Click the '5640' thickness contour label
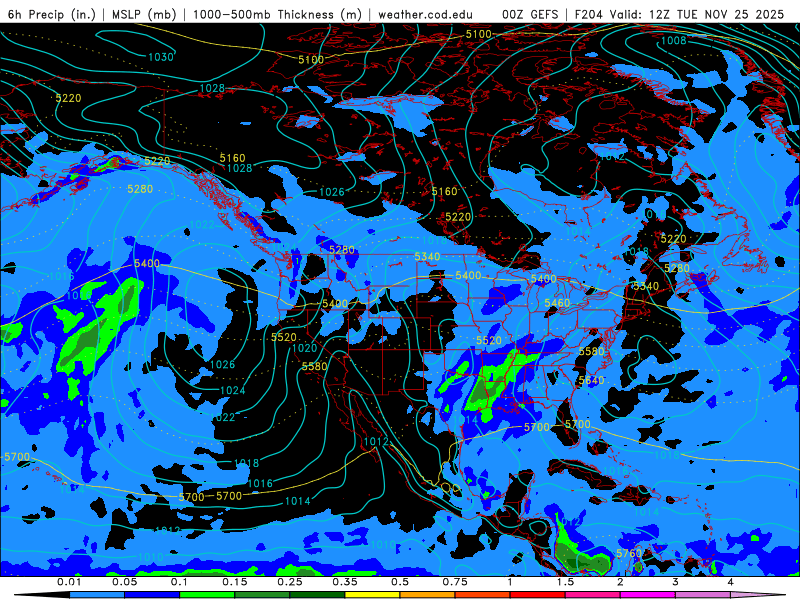 click(x=591, y=381)
